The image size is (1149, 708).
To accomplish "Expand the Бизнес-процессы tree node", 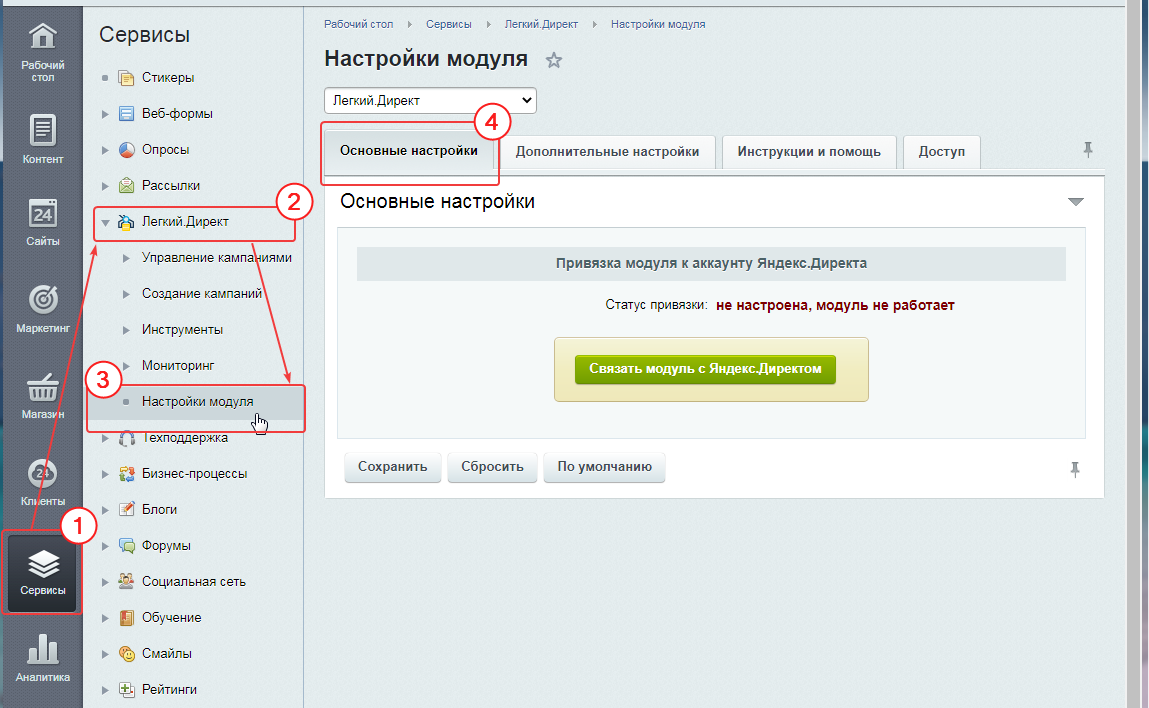I will tap(105, 474).
